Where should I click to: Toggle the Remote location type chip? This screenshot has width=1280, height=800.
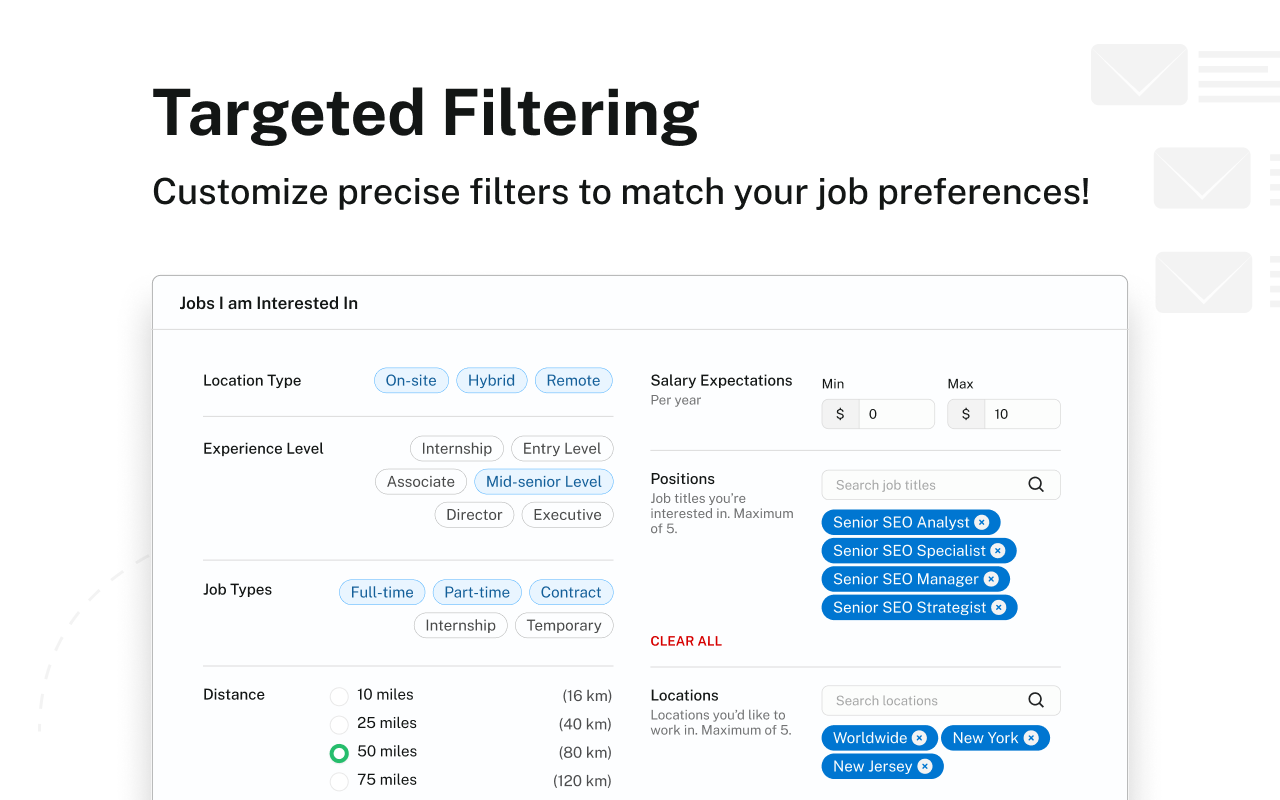pyautogui.click(x=573, y=380)
